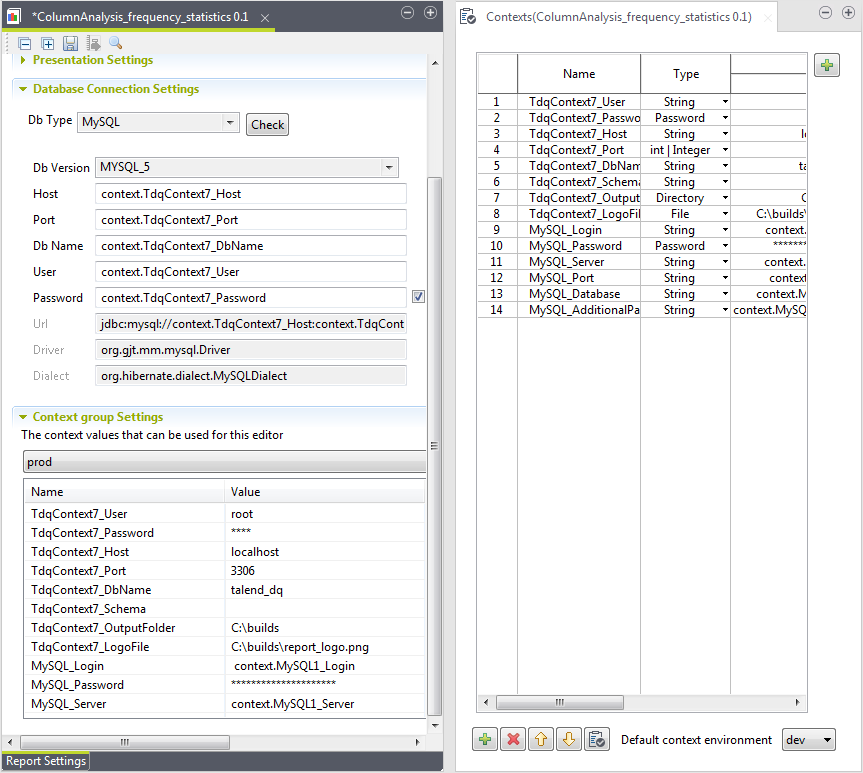Expand all sections with the plus toolbar icon
863x773 pixels.
tap(47, 43)
